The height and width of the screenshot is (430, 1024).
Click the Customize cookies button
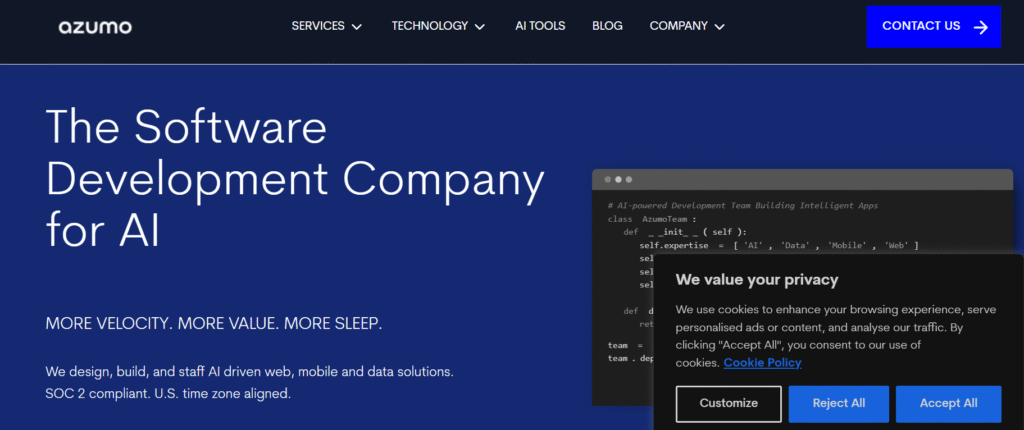click(x=729, y=403)
